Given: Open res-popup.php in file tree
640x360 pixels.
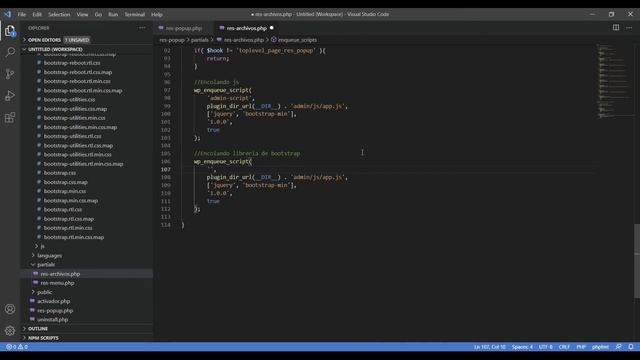Looking at the screenshot, I should coord(55,311).
